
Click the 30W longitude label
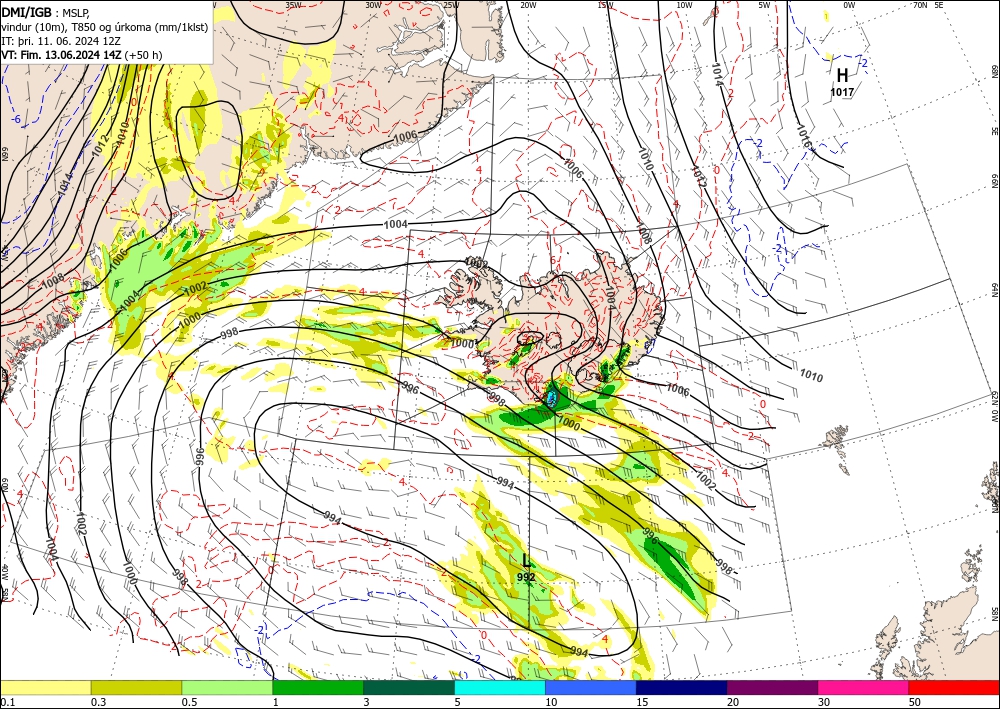pos(373,5)
